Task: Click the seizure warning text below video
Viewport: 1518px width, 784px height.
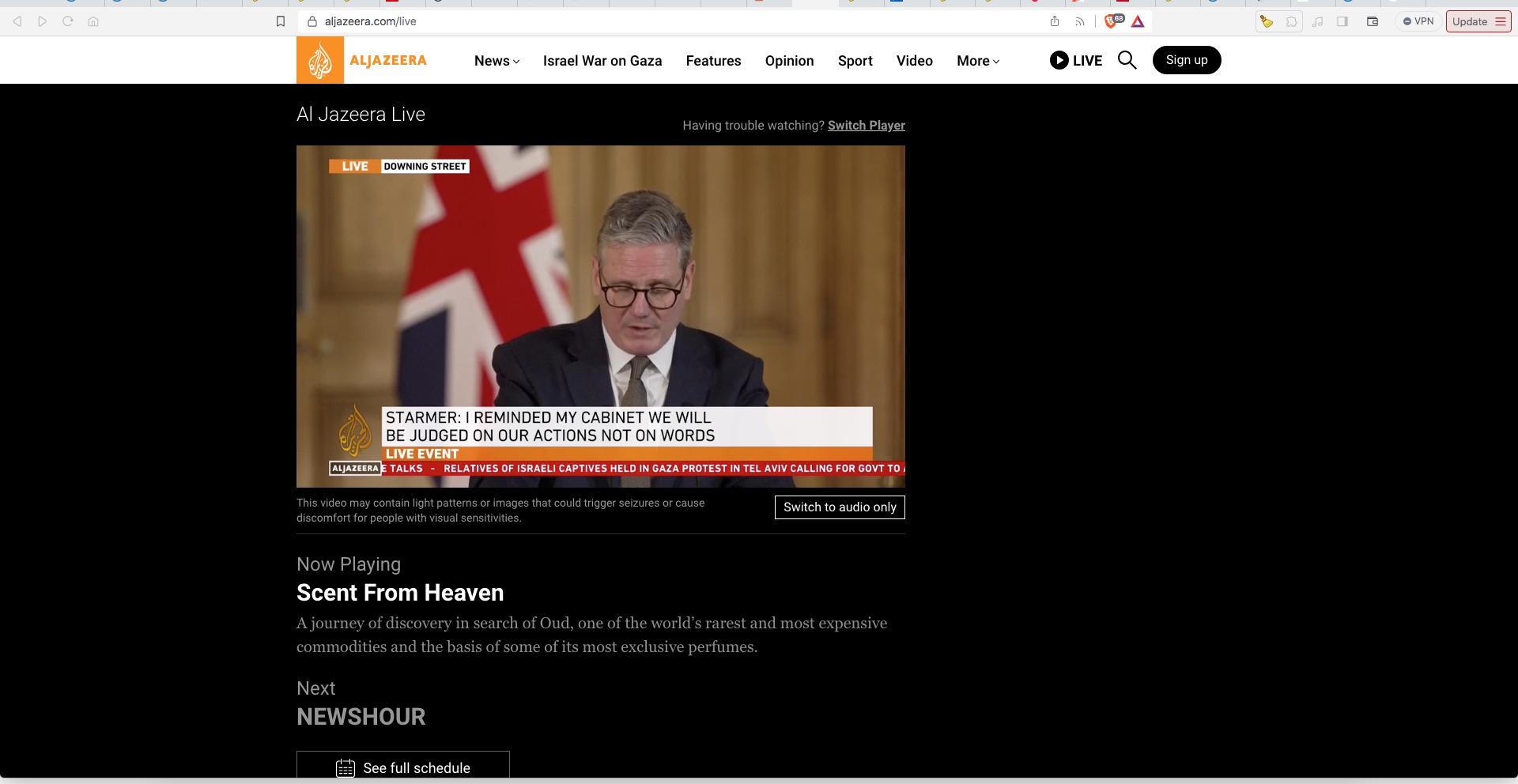Action: pos(500,511)
